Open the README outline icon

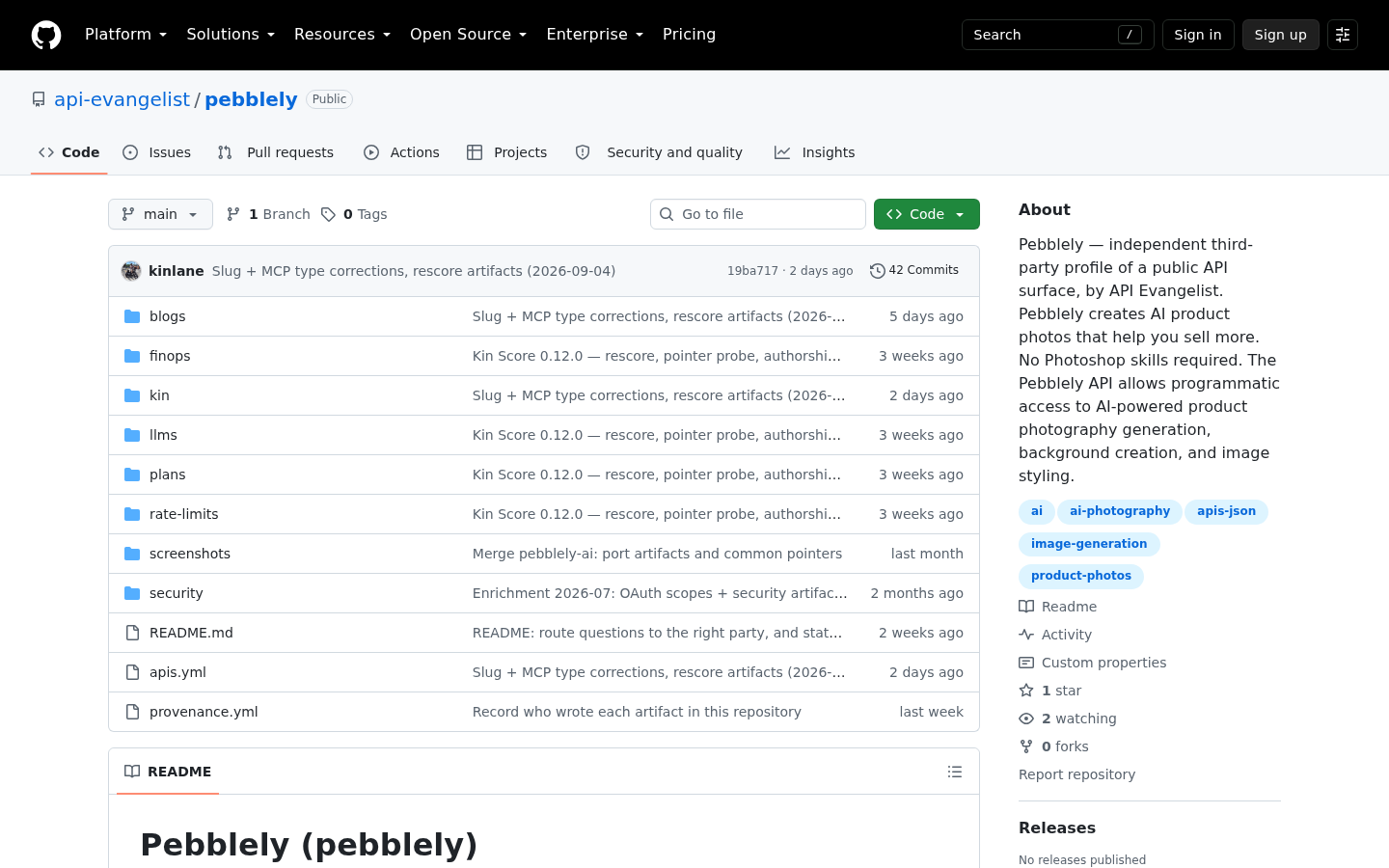tap(955, 772)
